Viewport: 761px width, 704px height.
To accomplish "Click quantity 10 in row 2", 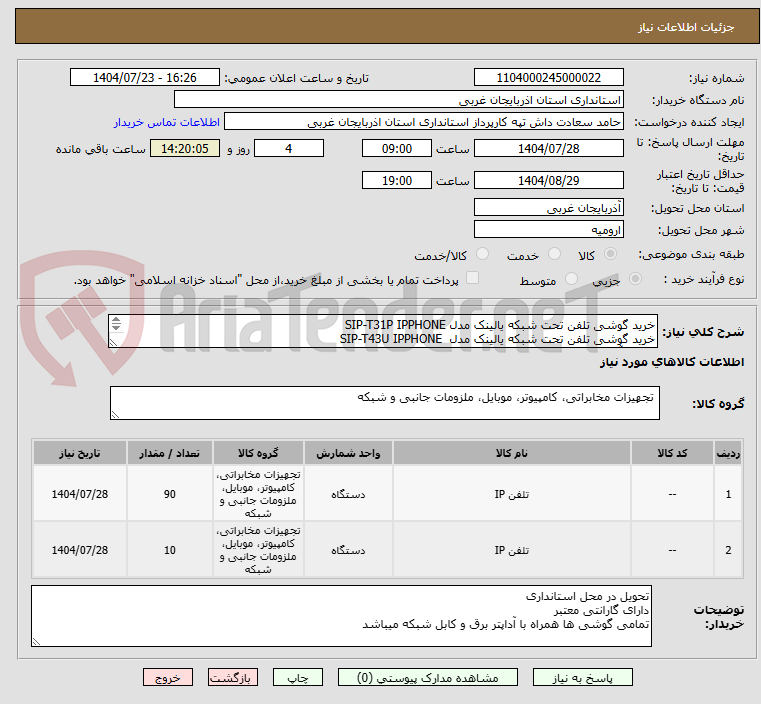I will pos(169,550).
